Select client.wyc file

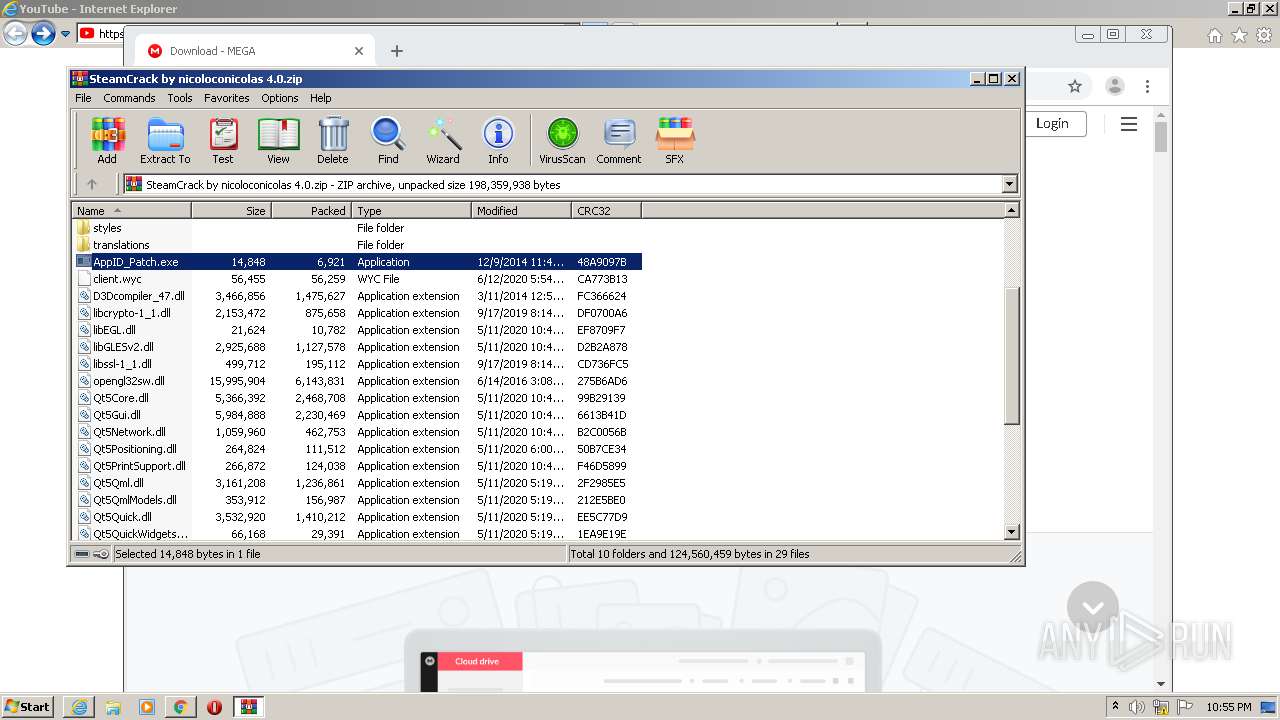[x=358, y=279]
